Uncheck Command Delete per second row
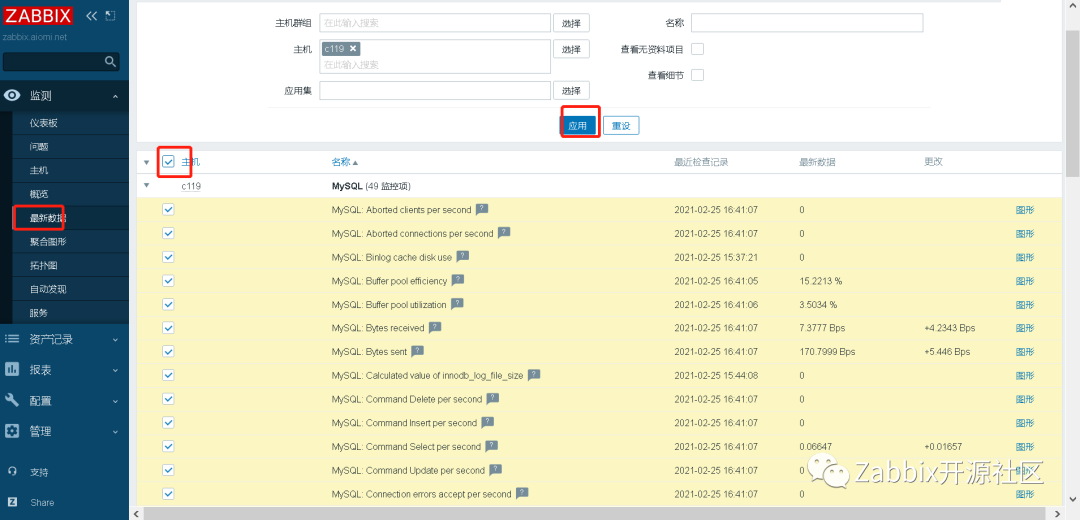This screenshot has width=1080, height=520. [169, 399]
